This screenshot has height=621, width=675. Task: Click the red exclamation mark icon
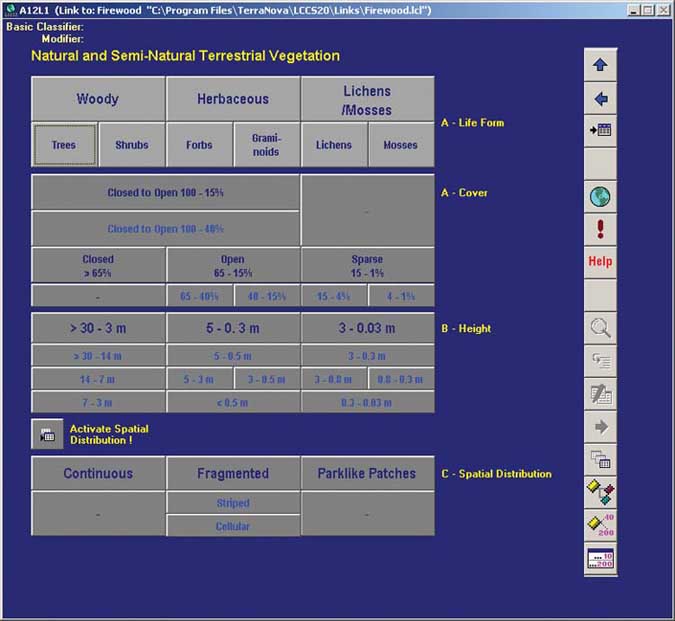(x=601, y=229)
